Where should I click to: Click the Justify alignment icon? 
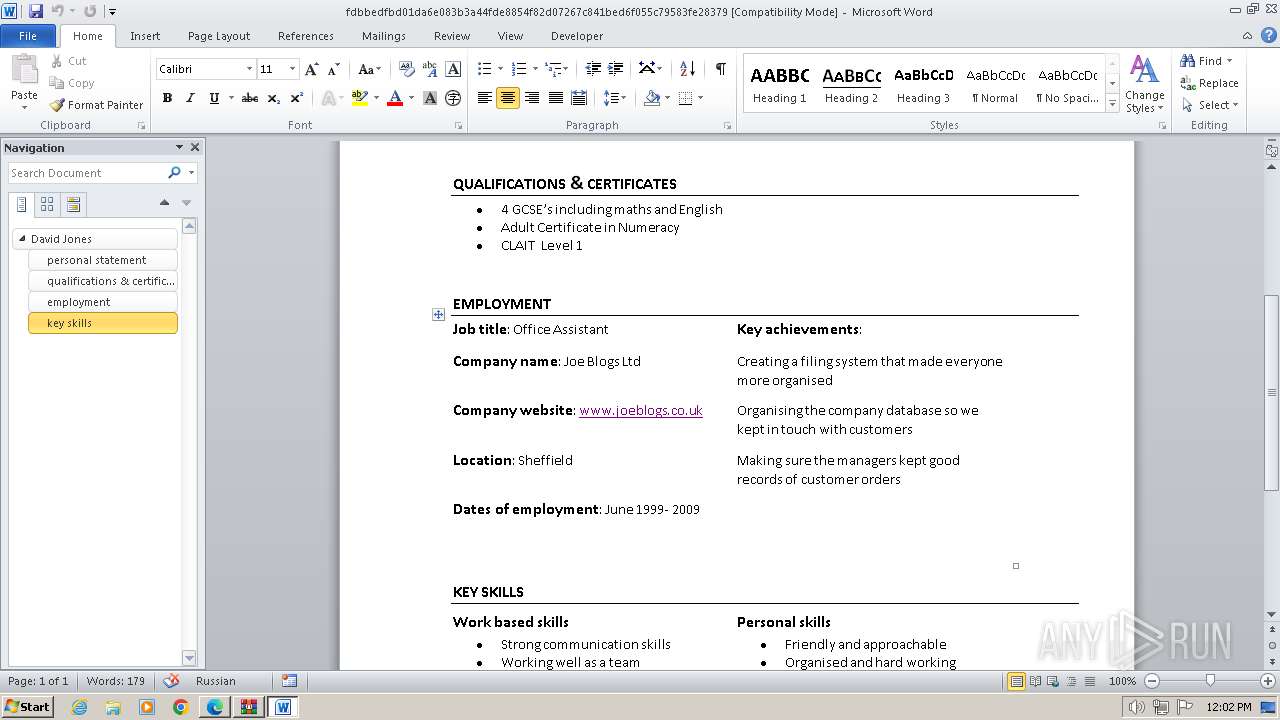555,98
